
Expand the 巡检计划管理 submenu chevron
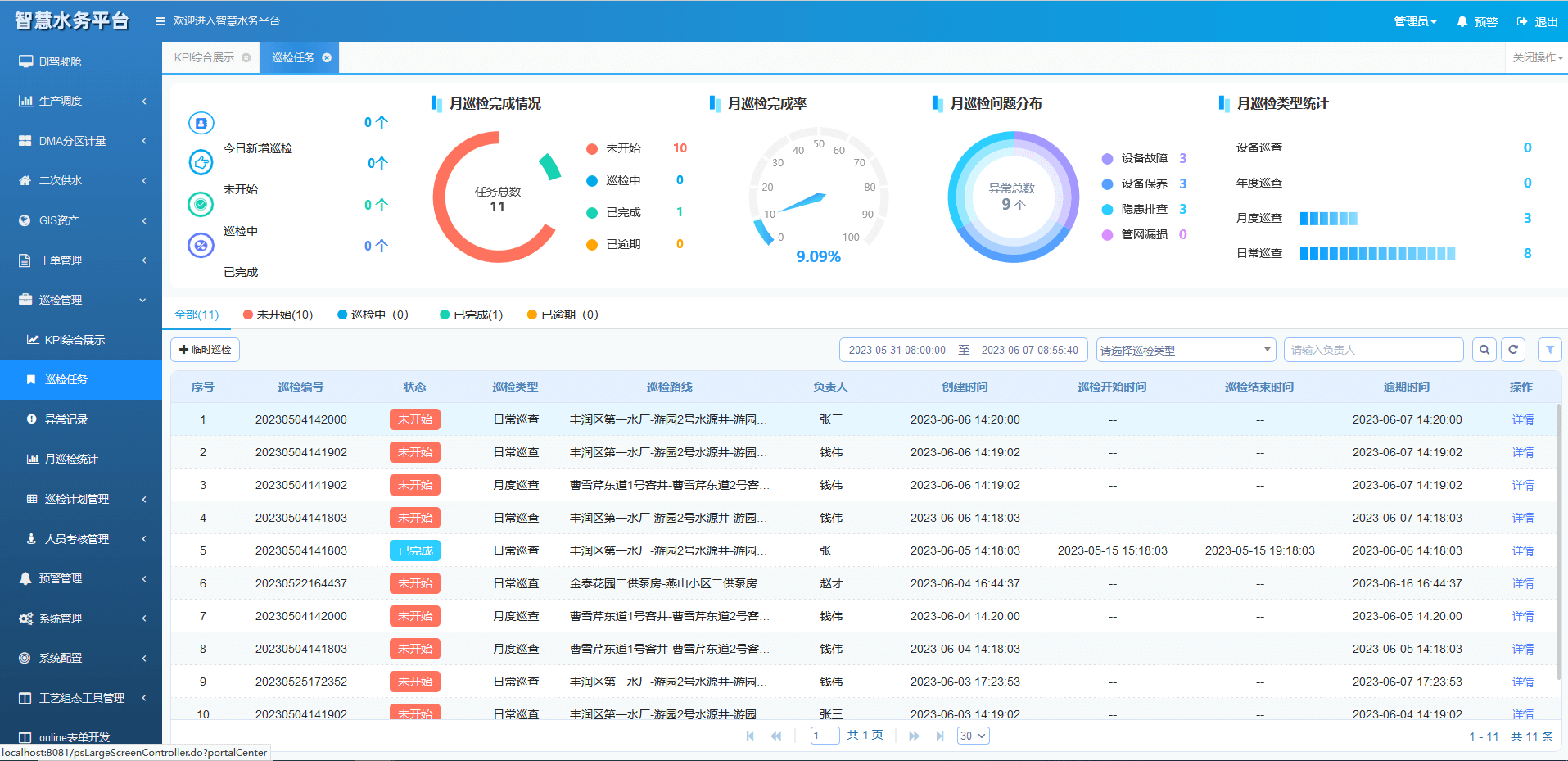pyautogui.click(x=144, y=499)
